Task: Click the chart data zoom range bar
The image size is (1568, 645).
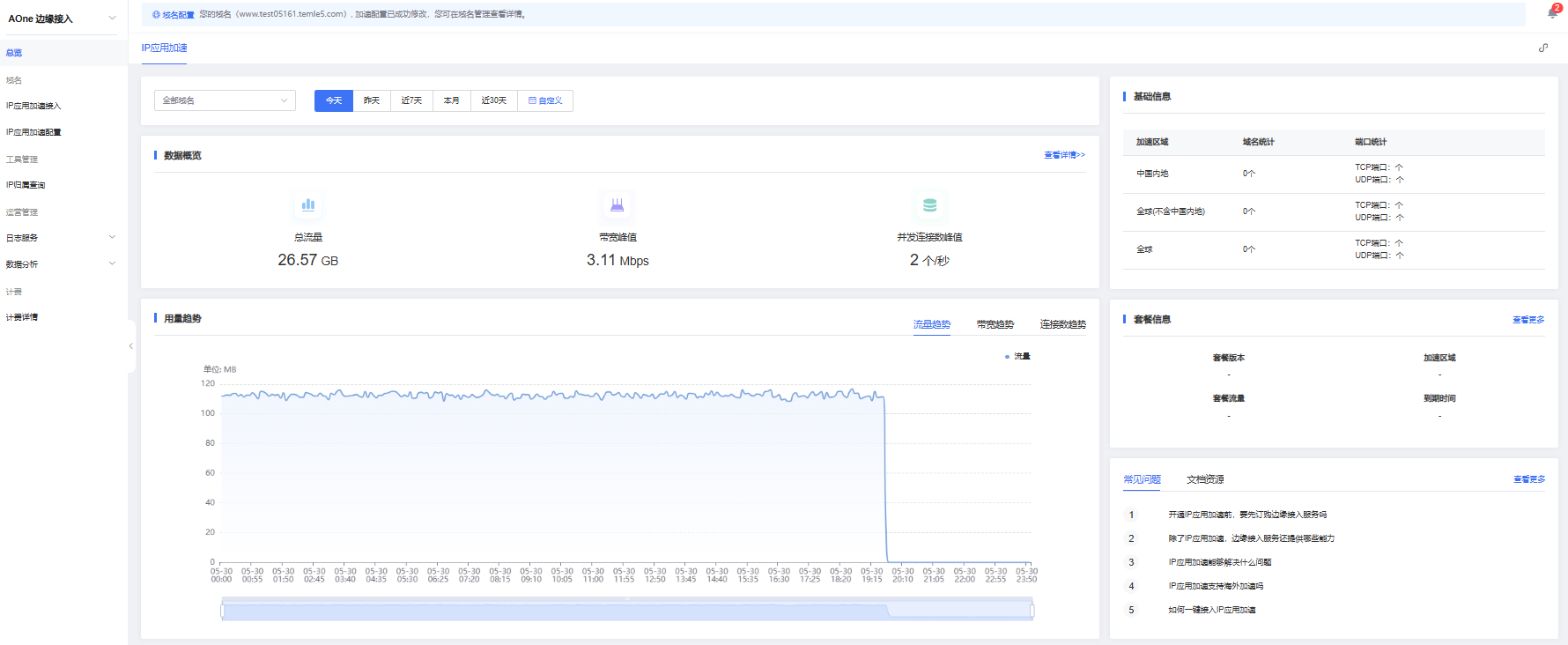Action: pyautogui.click(x=627, y=610)
